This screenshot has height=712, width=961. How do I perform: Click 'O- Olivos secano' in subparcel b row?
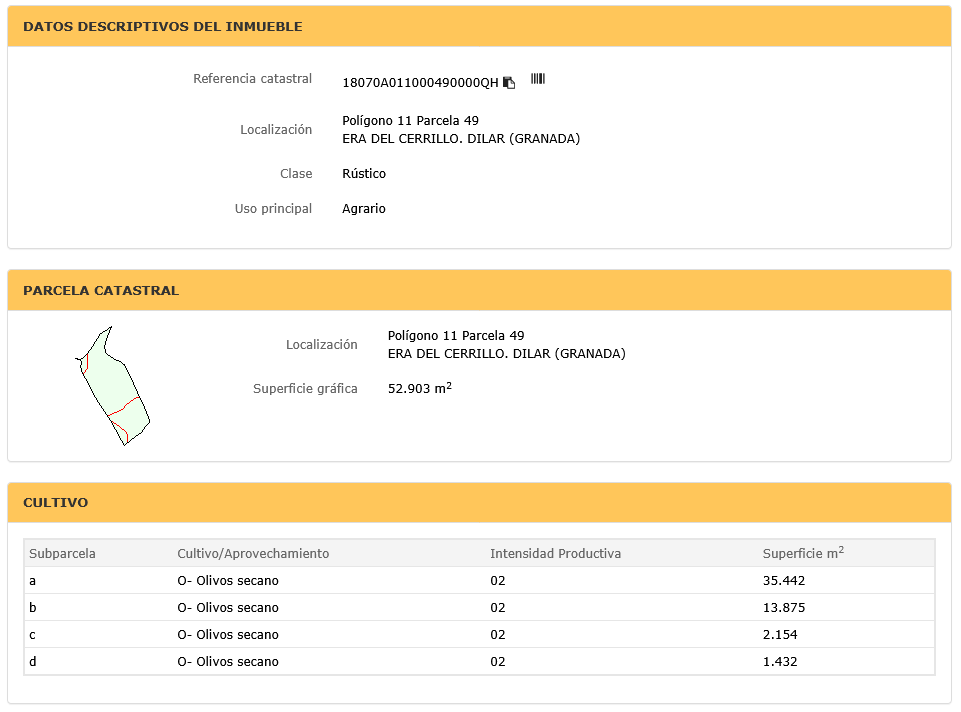pyautogui.click(x=228, y=607)
